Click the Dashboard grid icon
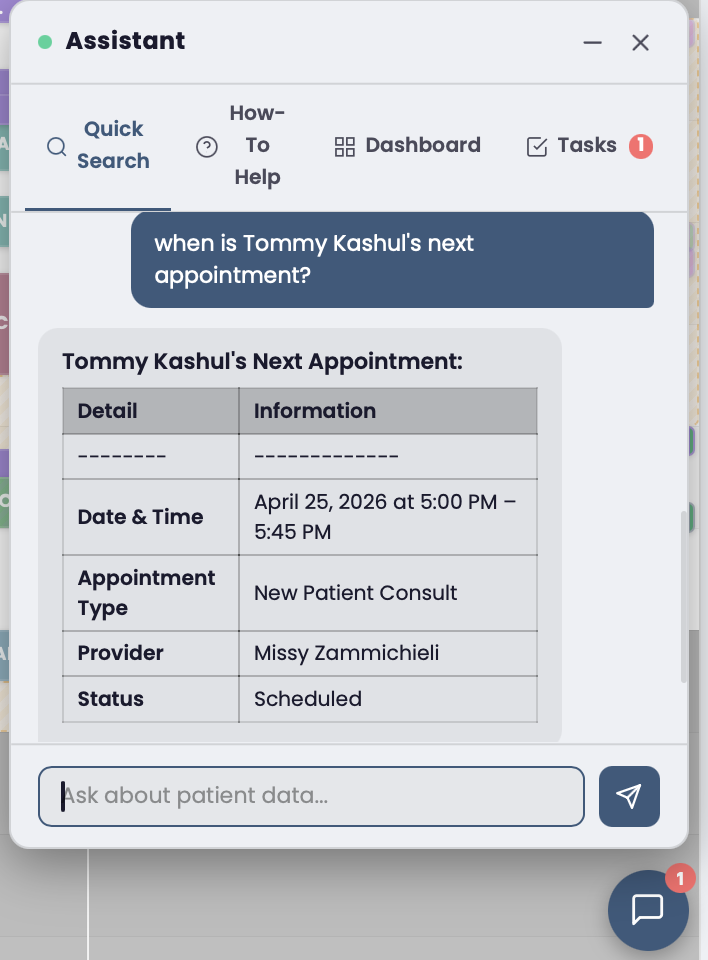The height and width of the screenshot is (960, 708). click(345, 146)
